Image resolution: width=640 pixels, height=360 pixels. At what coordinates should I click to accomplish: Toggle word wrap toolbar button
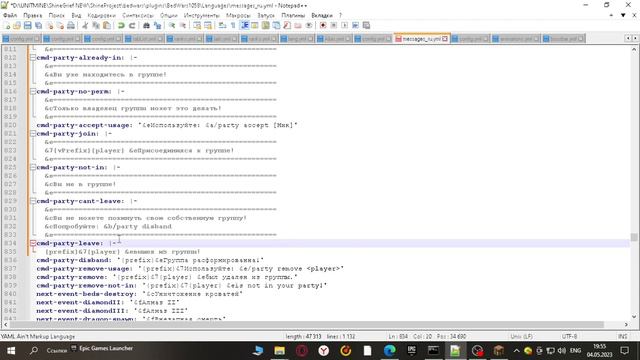222,25
